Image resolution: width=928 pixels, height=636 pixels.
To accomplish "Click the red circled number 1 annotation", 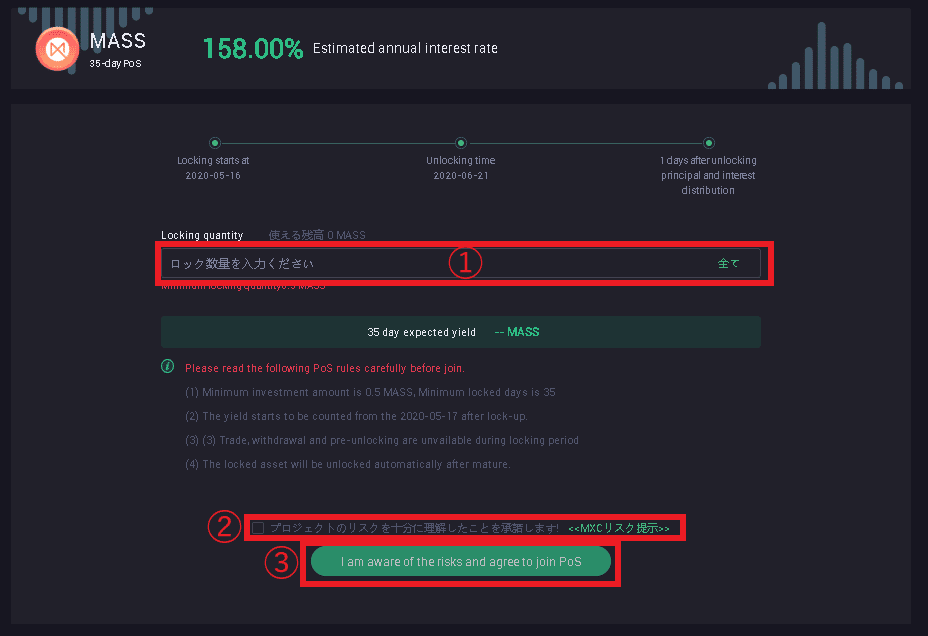I will coord(465,263).
